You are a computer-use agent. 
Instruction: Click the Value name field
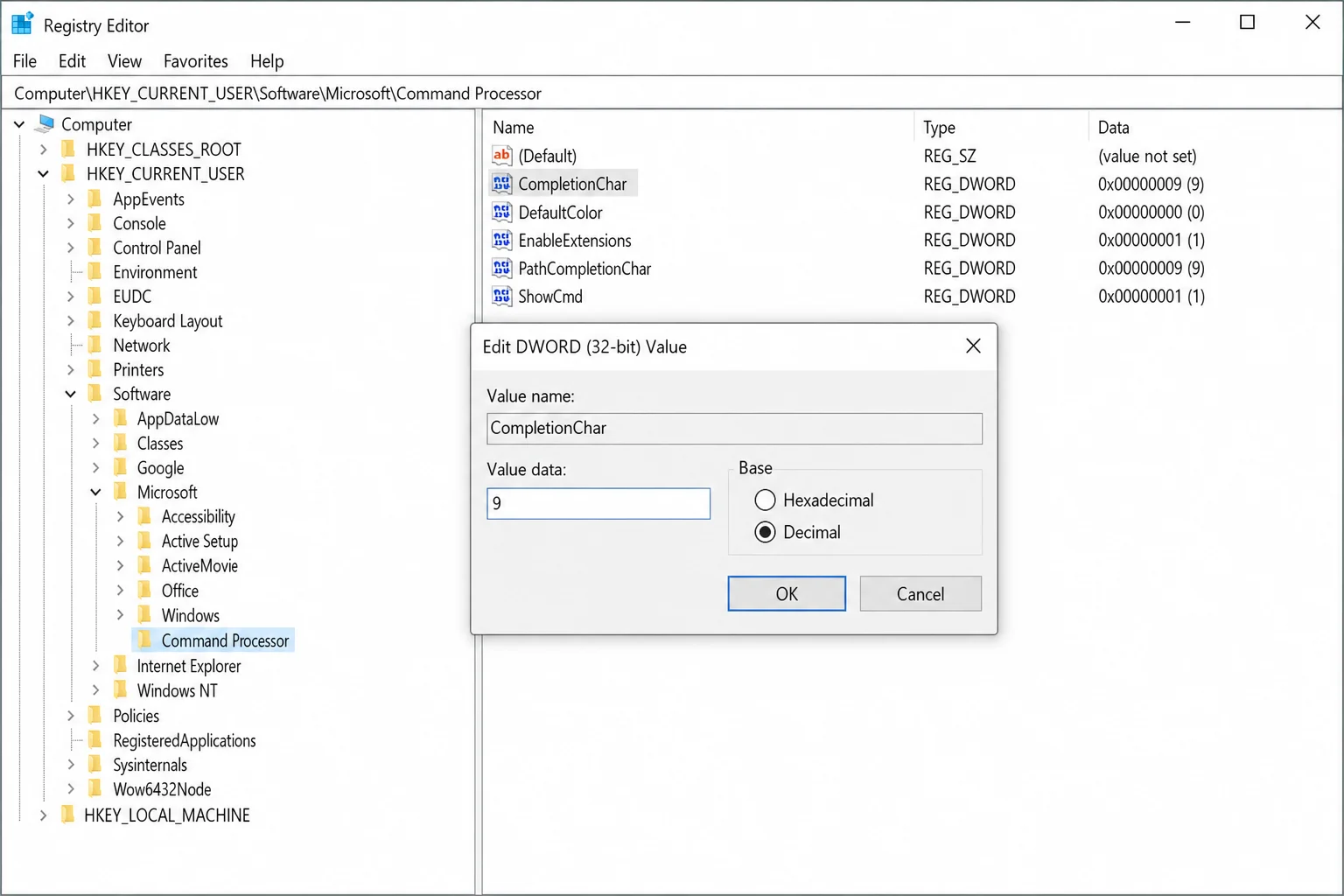(x=734, y=428)
